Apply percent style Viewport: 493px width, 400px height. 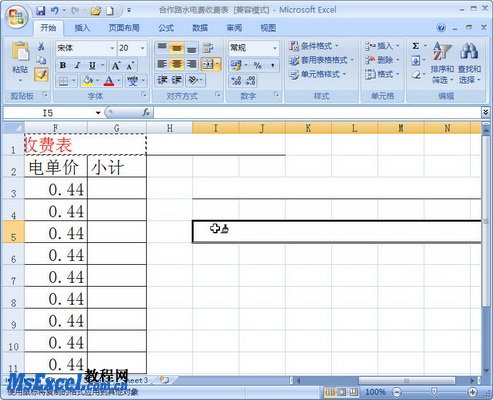(257, 65)
